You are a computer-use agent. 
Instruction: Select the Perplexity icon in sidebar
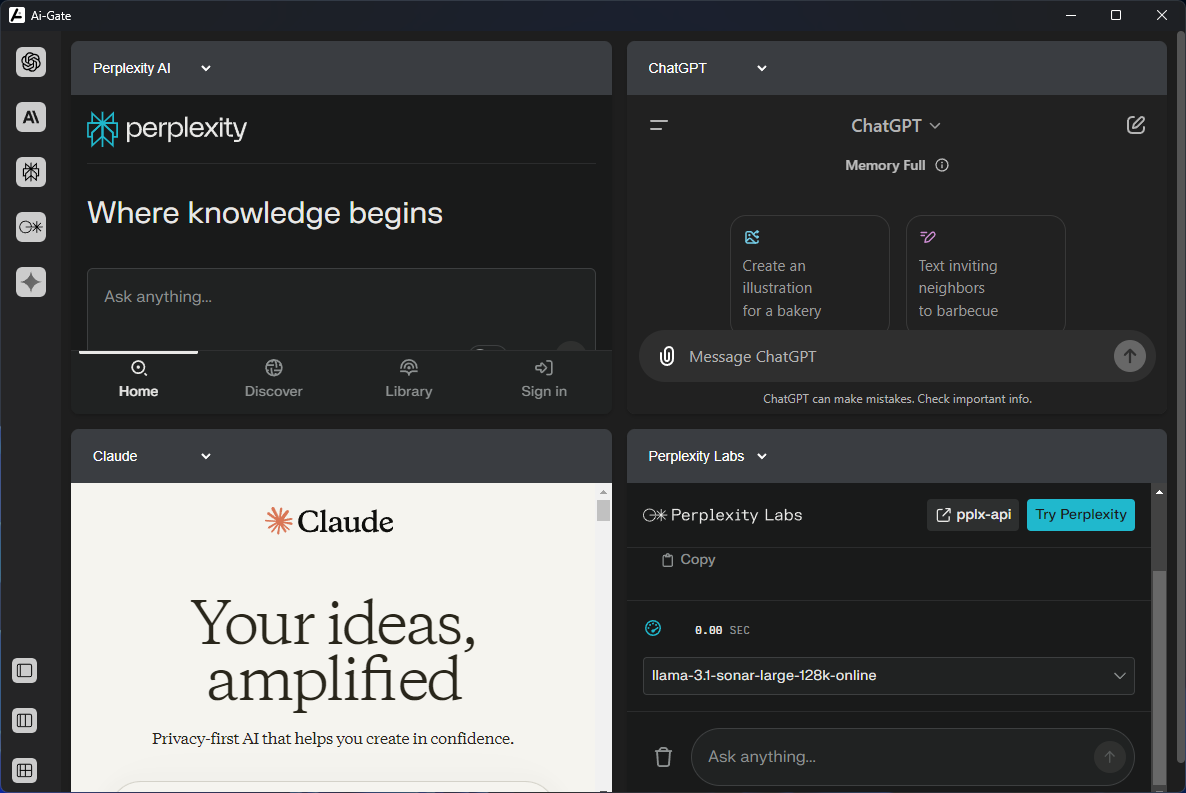pyautogui.click(x=31, y=173)
